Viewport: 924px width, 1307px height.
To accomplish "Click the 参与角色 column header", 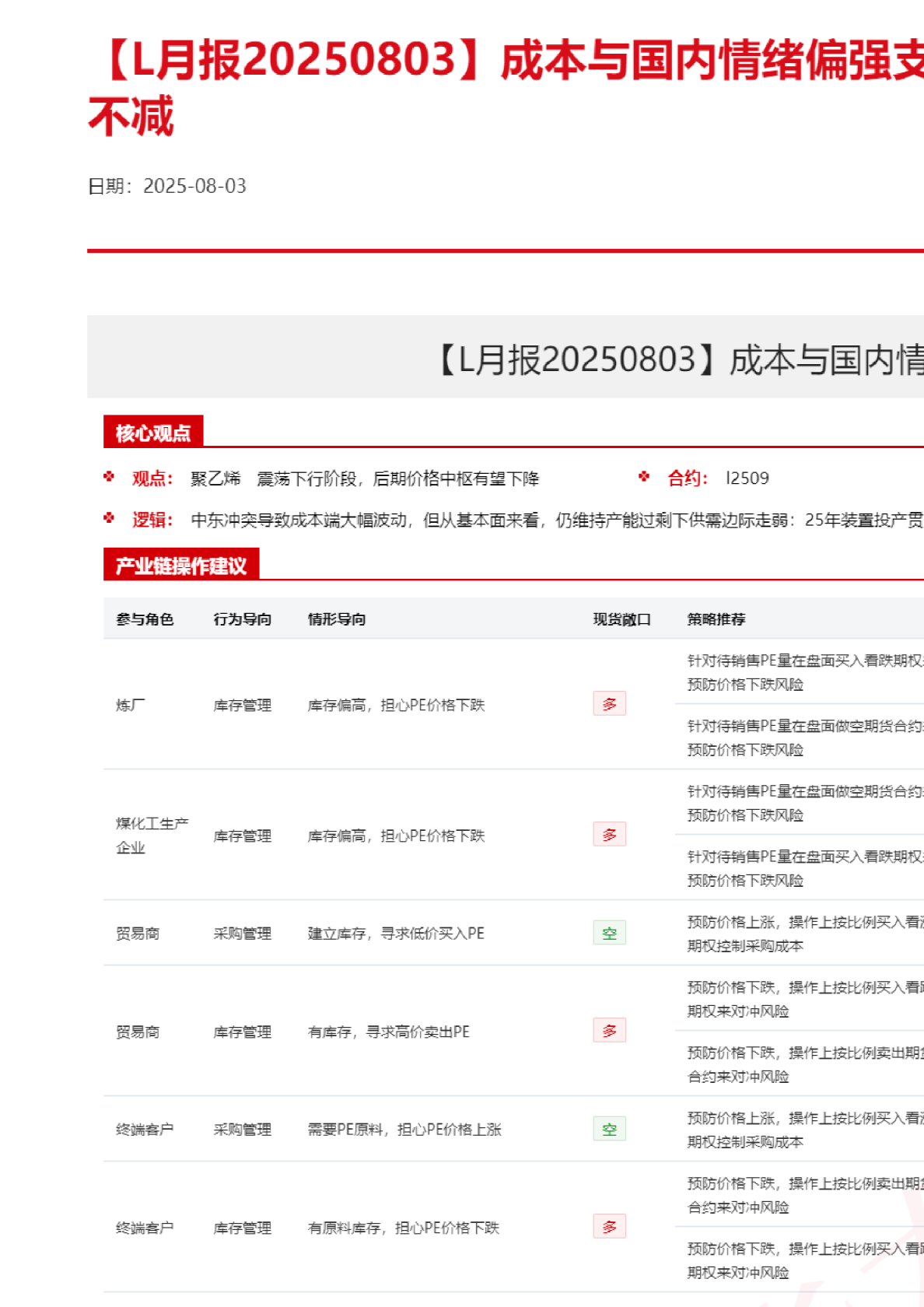I will pyautogui.click(x=145, y=619).
